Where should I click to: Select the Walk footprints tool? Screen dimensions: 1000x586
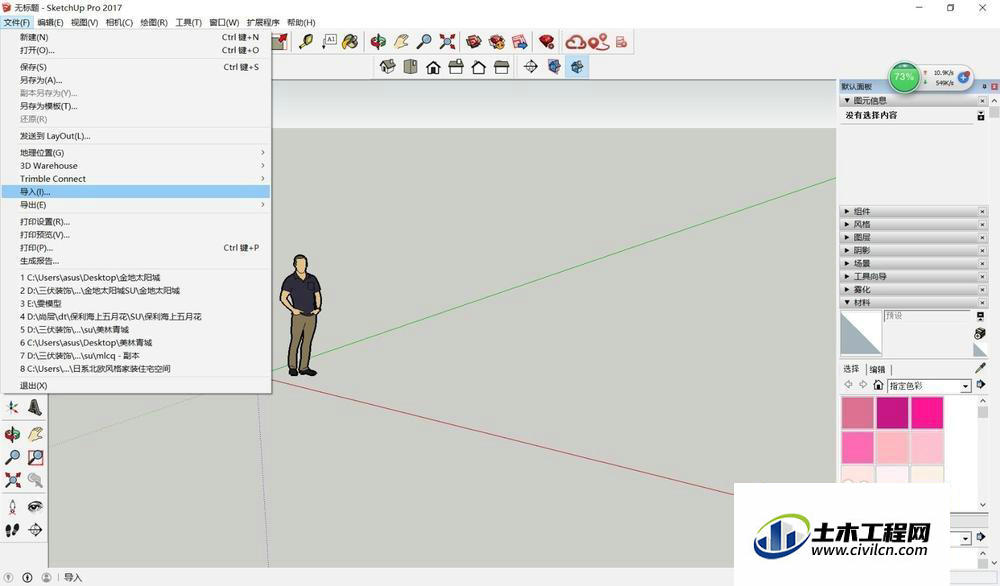[x=12, y=530]
